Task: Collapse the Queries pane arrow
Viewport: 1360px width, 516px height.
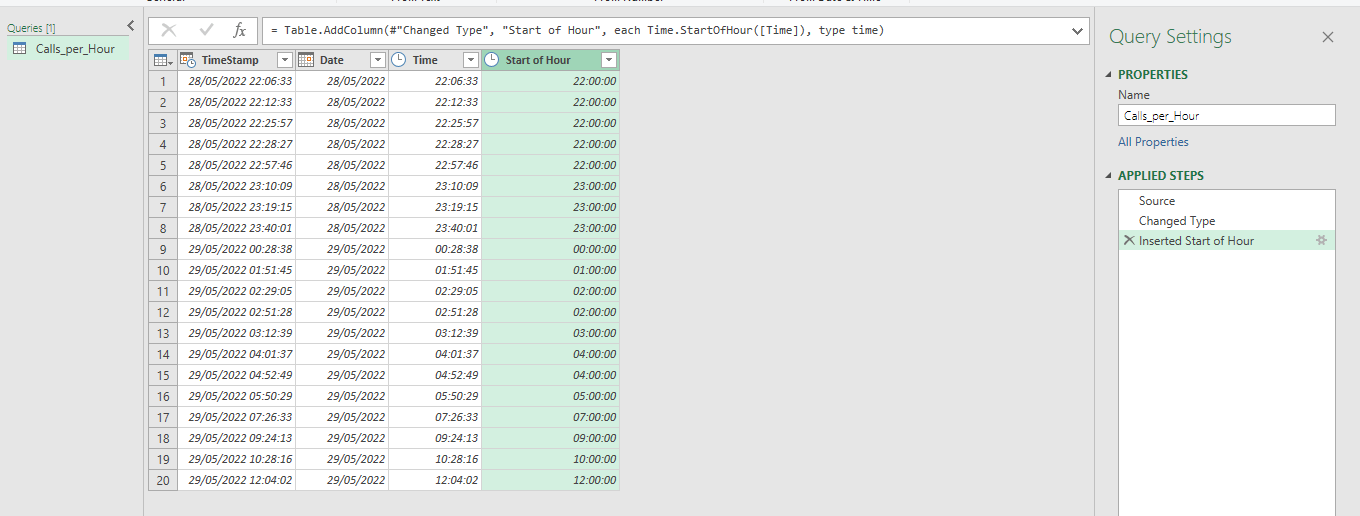Action: 130,27
